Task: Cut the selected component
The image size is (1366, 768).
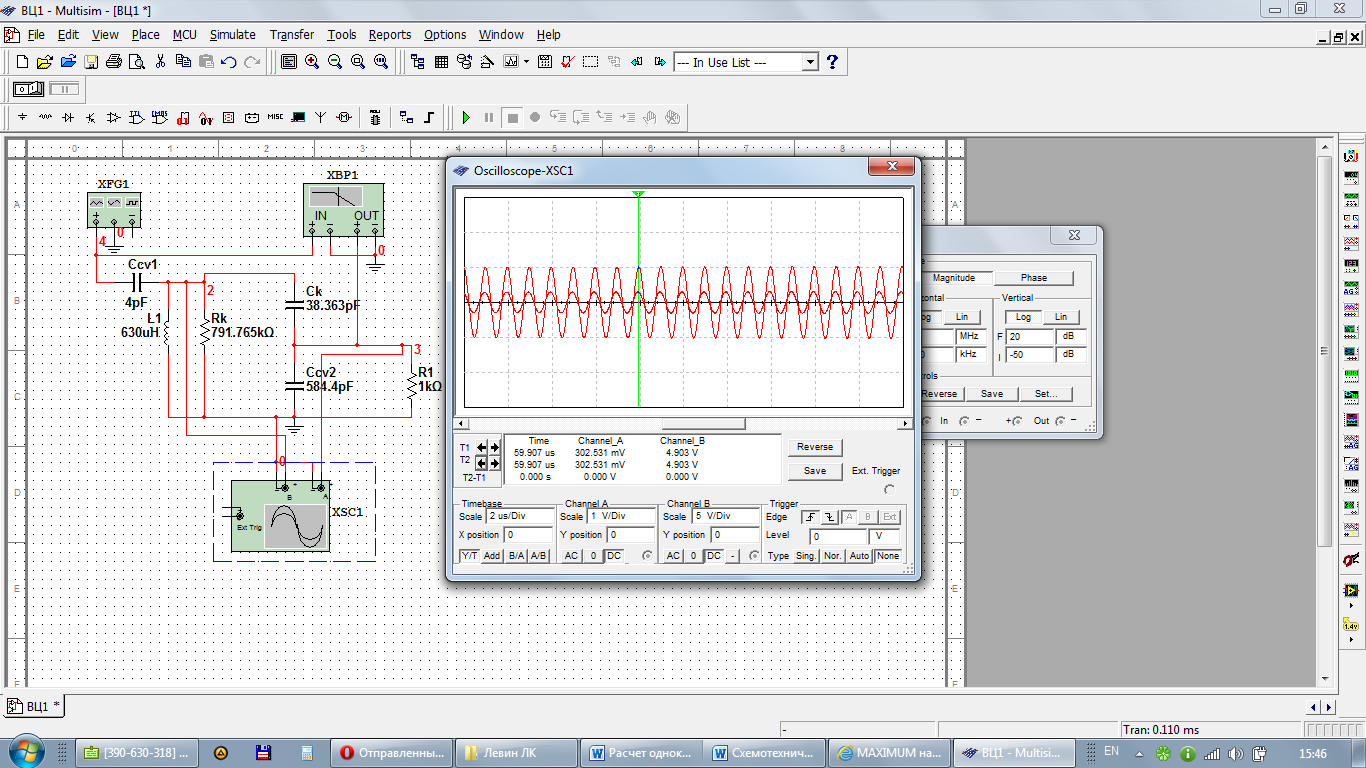Action: coord(160,62)
